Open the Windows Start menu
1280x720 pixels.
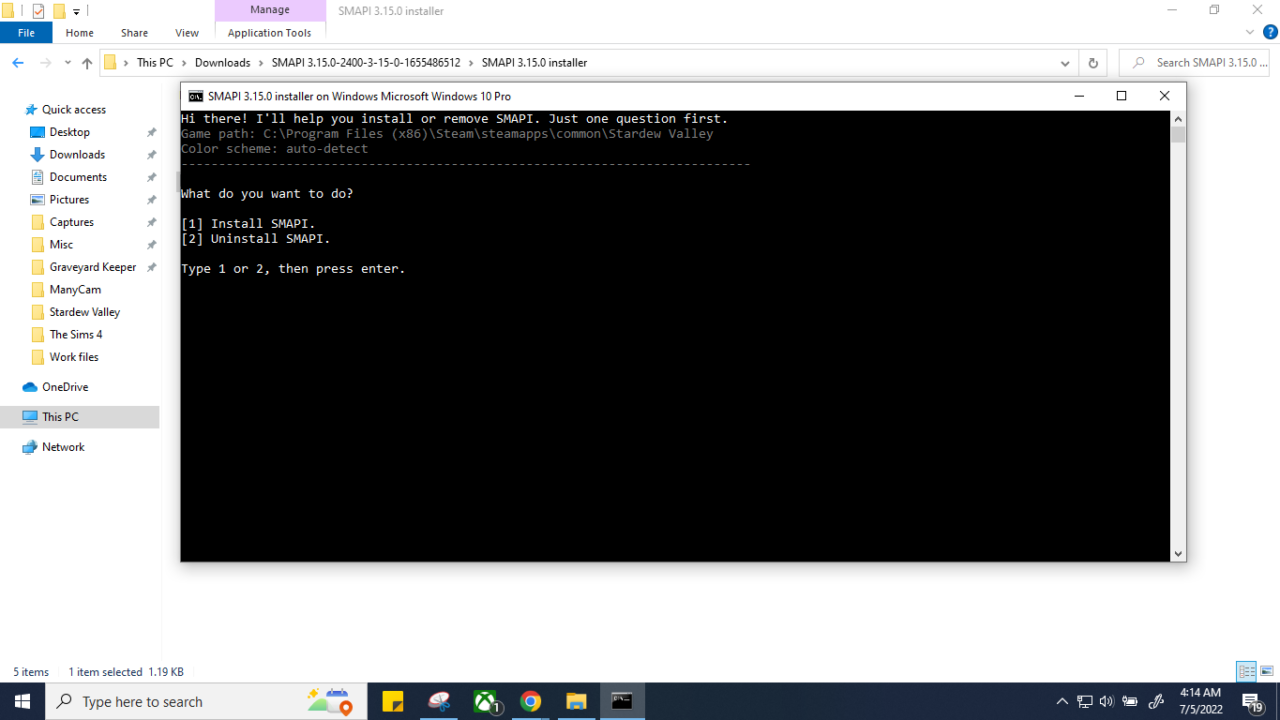point(22,702)
